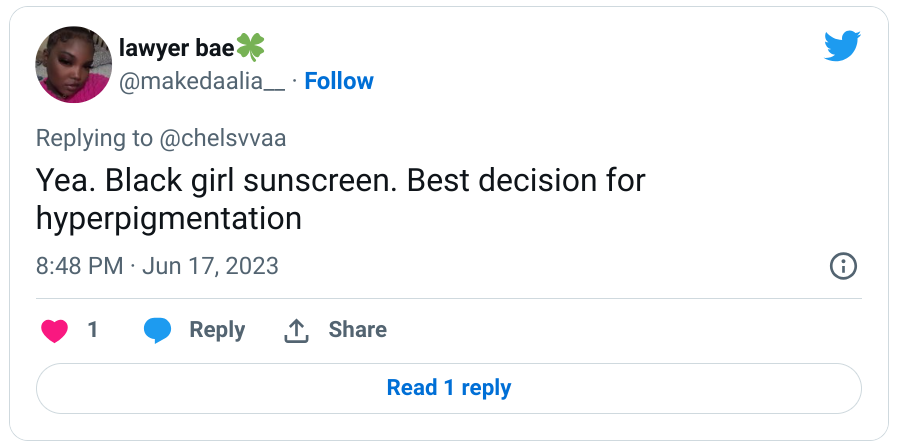Click the display name lawyer bae

[x=175, y=47]
